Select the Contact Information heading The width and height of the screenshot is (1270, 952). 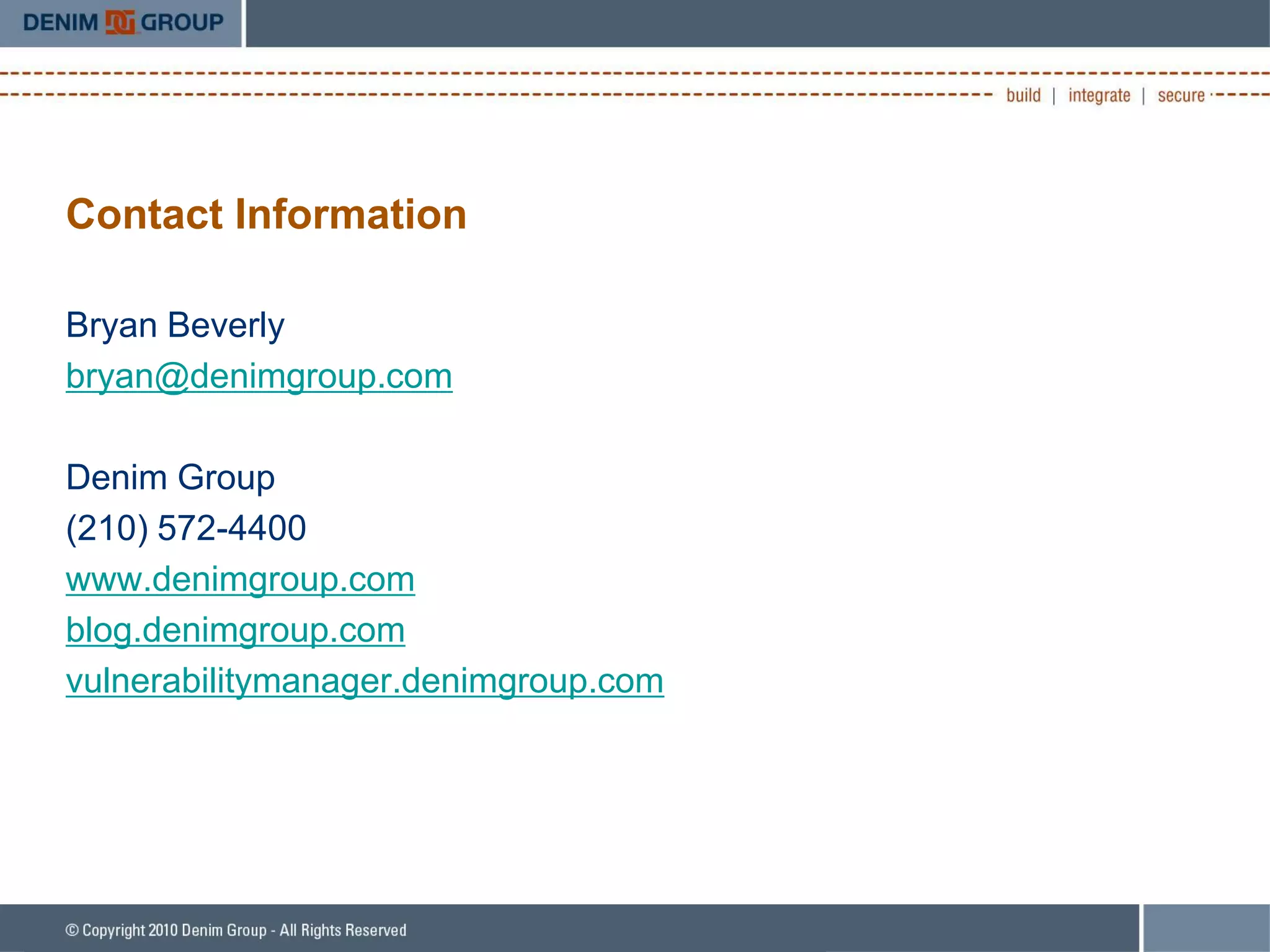coord(266,214)
